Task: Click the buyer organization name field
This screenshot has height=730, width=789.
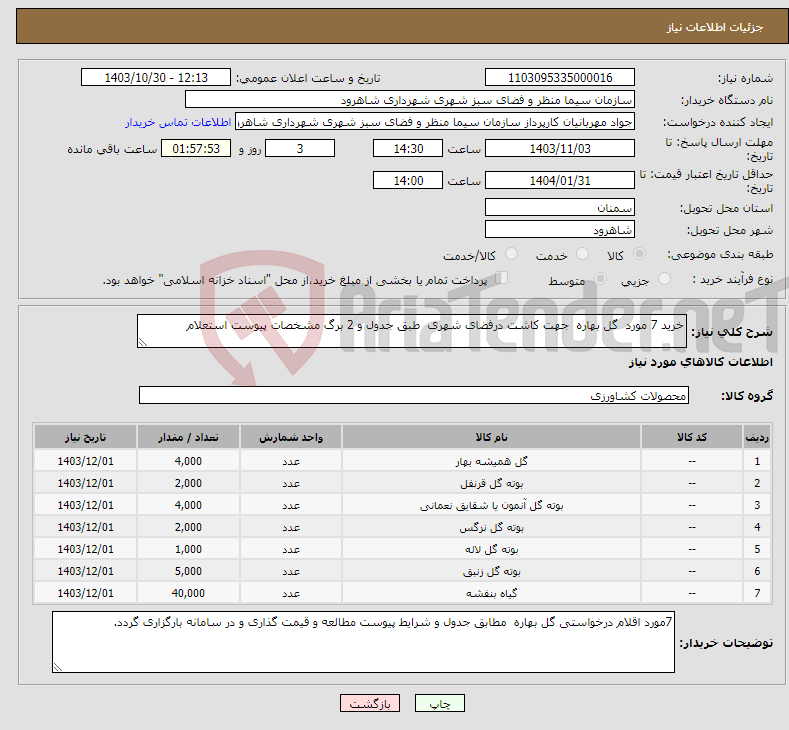Action: pyautogui.click(x=410, y=100)
